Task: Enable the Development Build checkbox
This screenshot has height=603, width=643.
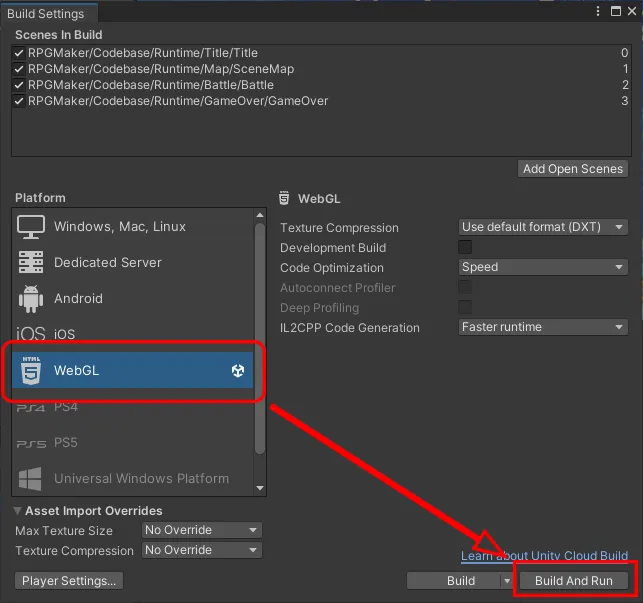Action: point(465,248)
